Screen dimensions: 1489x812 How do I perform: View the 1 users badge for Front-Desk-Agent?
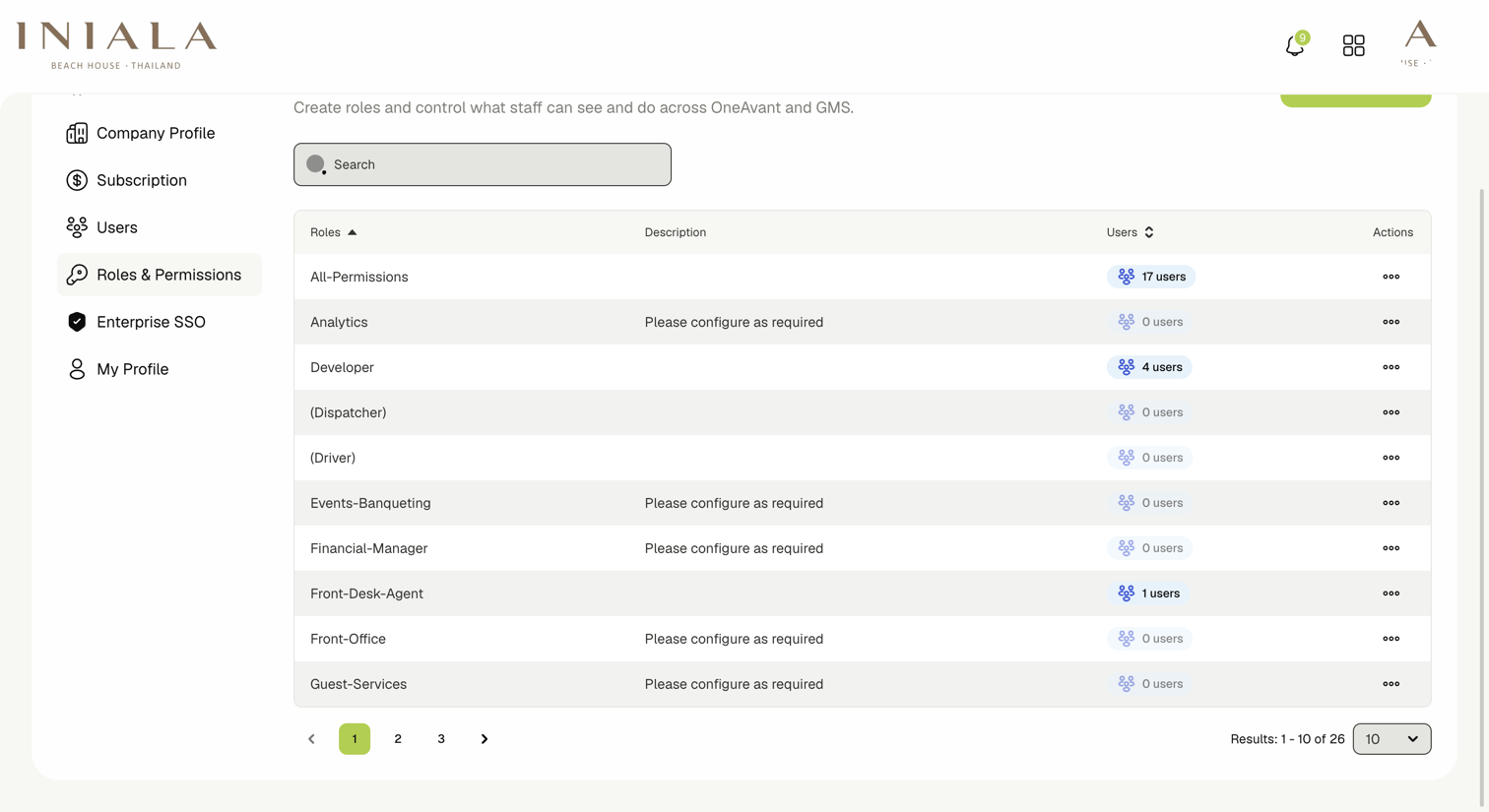(1148, 593)
